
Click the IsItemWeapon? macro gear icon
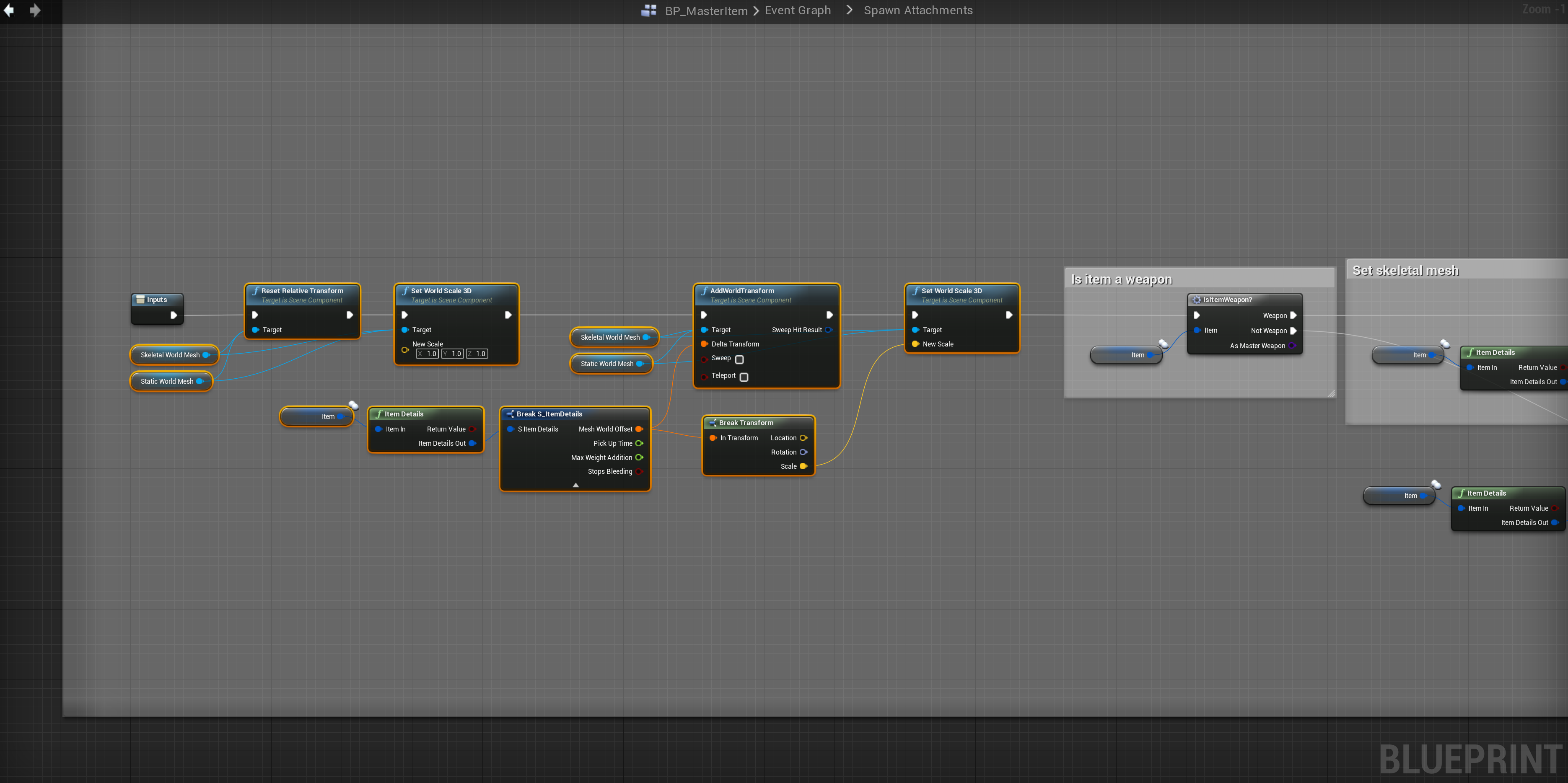click(x=1197, y=300)
